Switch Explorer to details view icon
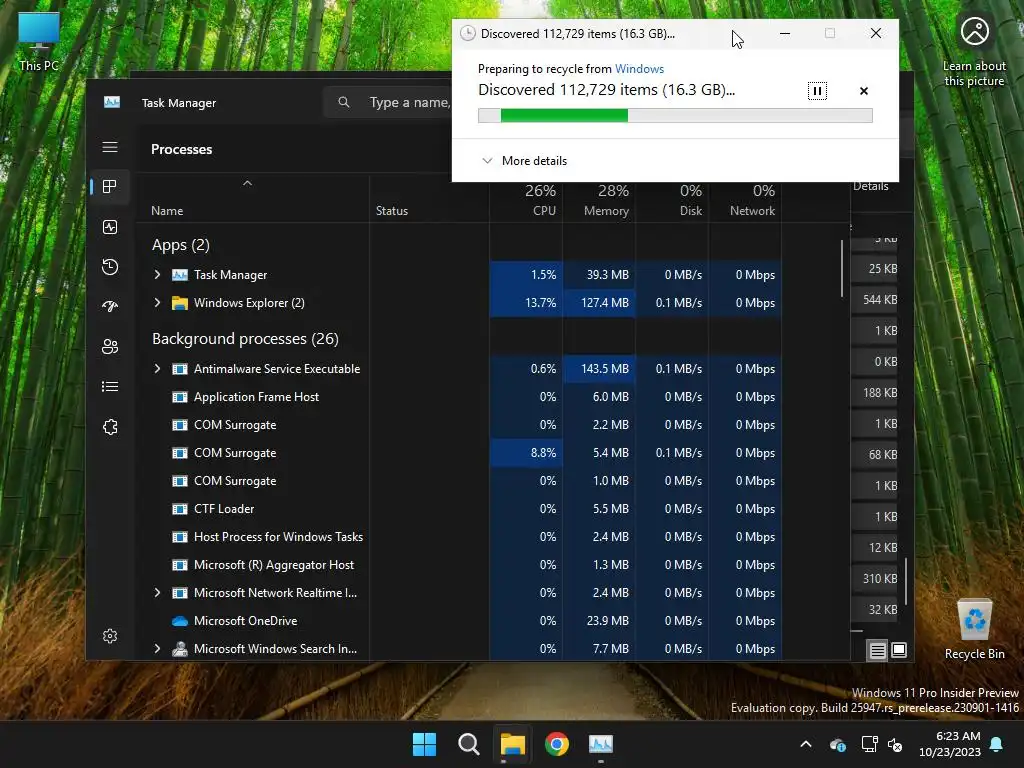The height and width of the screenshot is (768, 1024). tap(877, 650)
